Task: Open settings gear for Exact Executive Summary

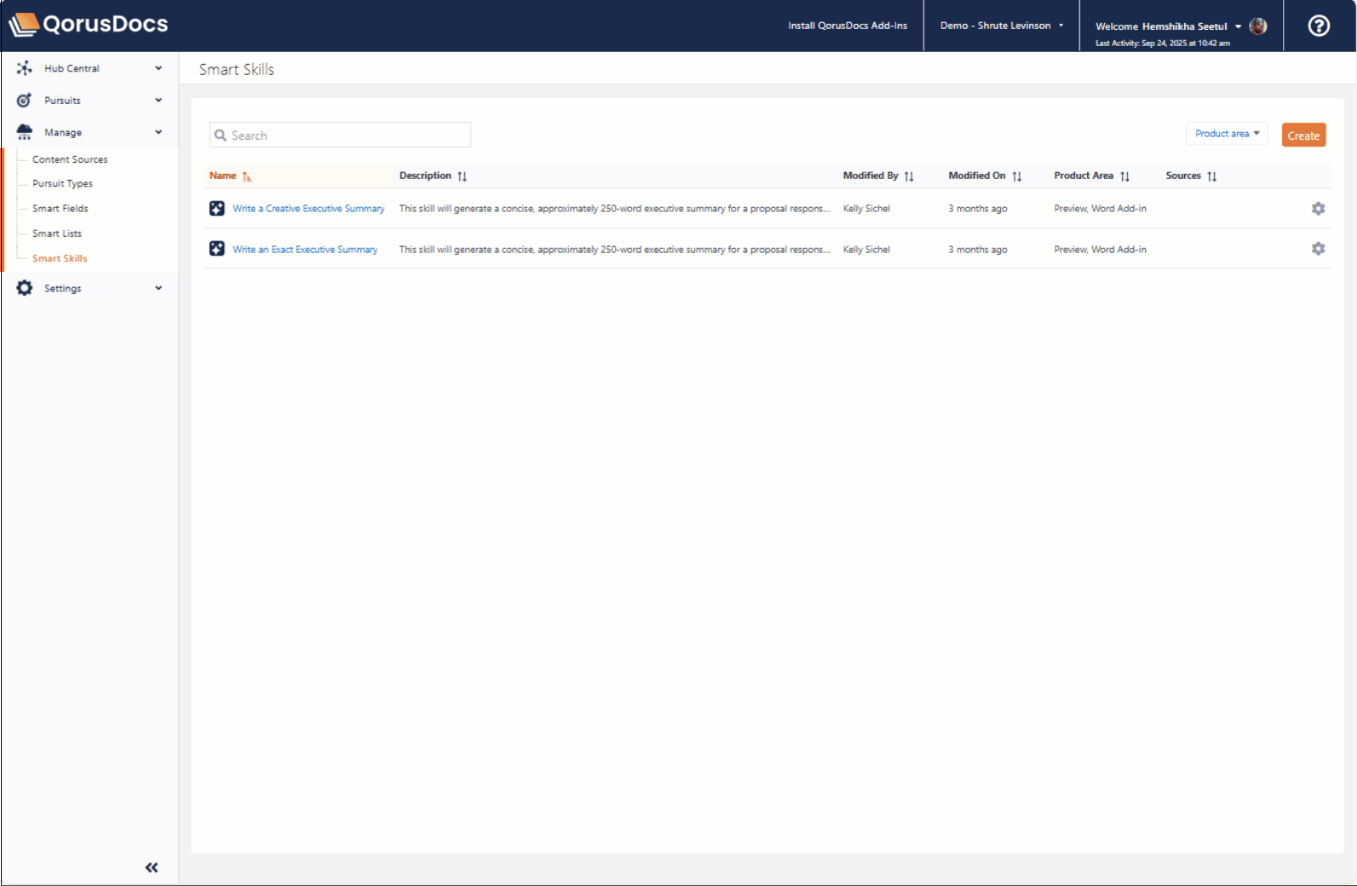Action: pyautogui.click(x=1318, y=248)
